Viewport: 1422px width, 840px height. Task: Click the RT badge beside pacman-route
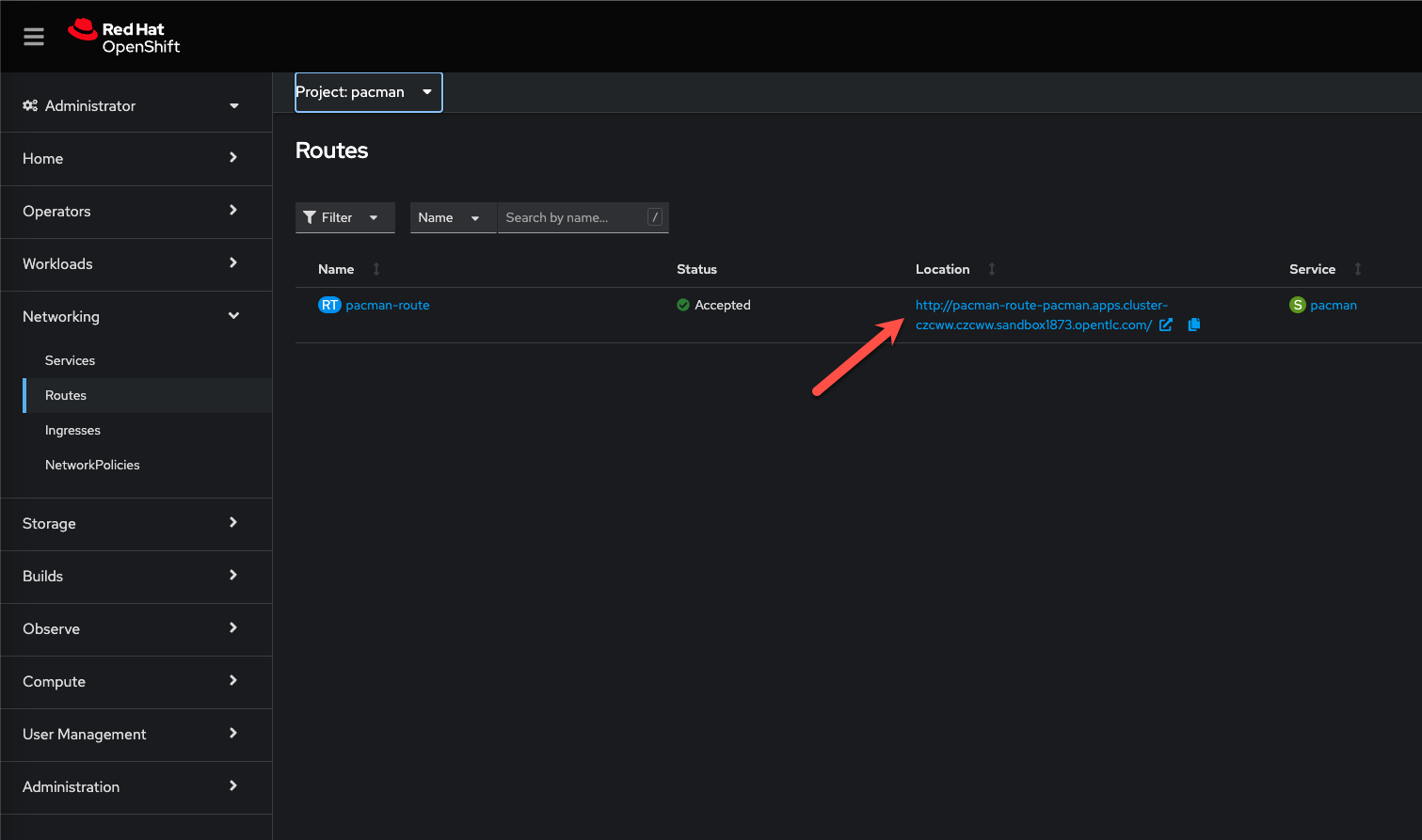coord(329,305)
